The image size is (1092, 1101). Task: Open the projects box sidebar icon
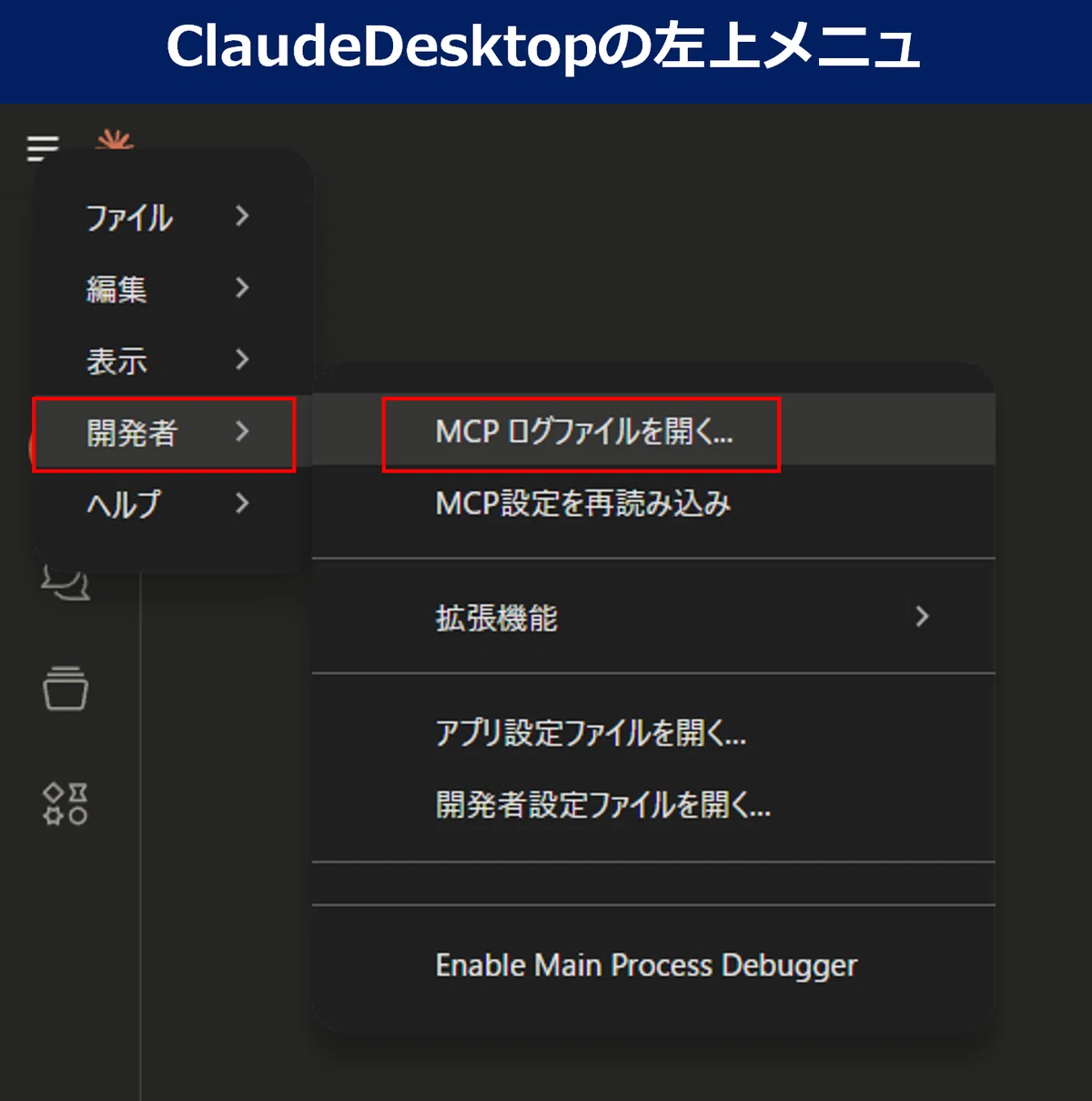point(66,688)
